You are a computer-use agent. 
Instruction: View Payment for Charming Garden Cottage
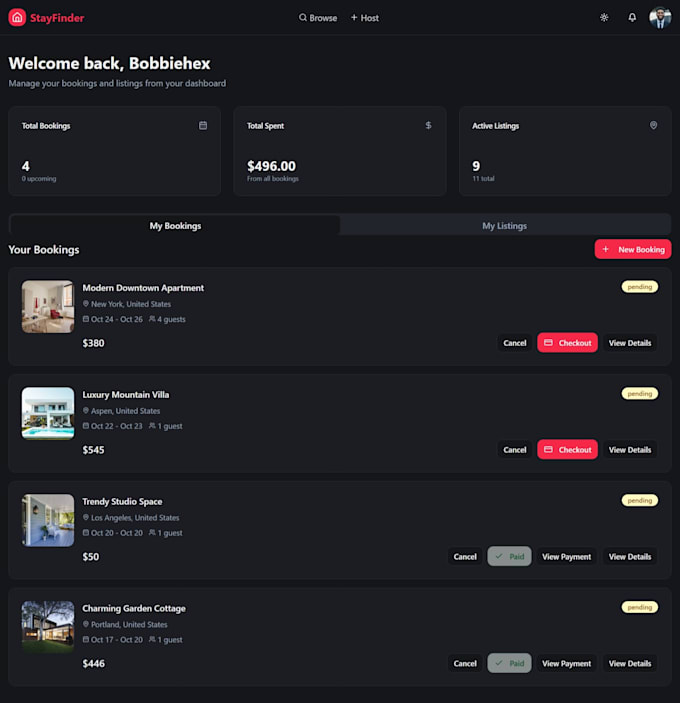tap(567, 663)
